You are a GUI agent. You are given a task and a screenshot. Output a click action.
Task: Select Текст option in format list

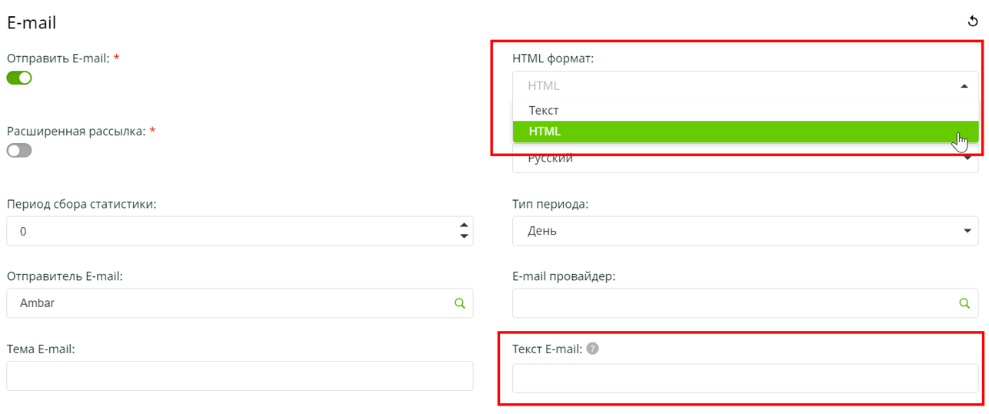[x=544, y=110]
